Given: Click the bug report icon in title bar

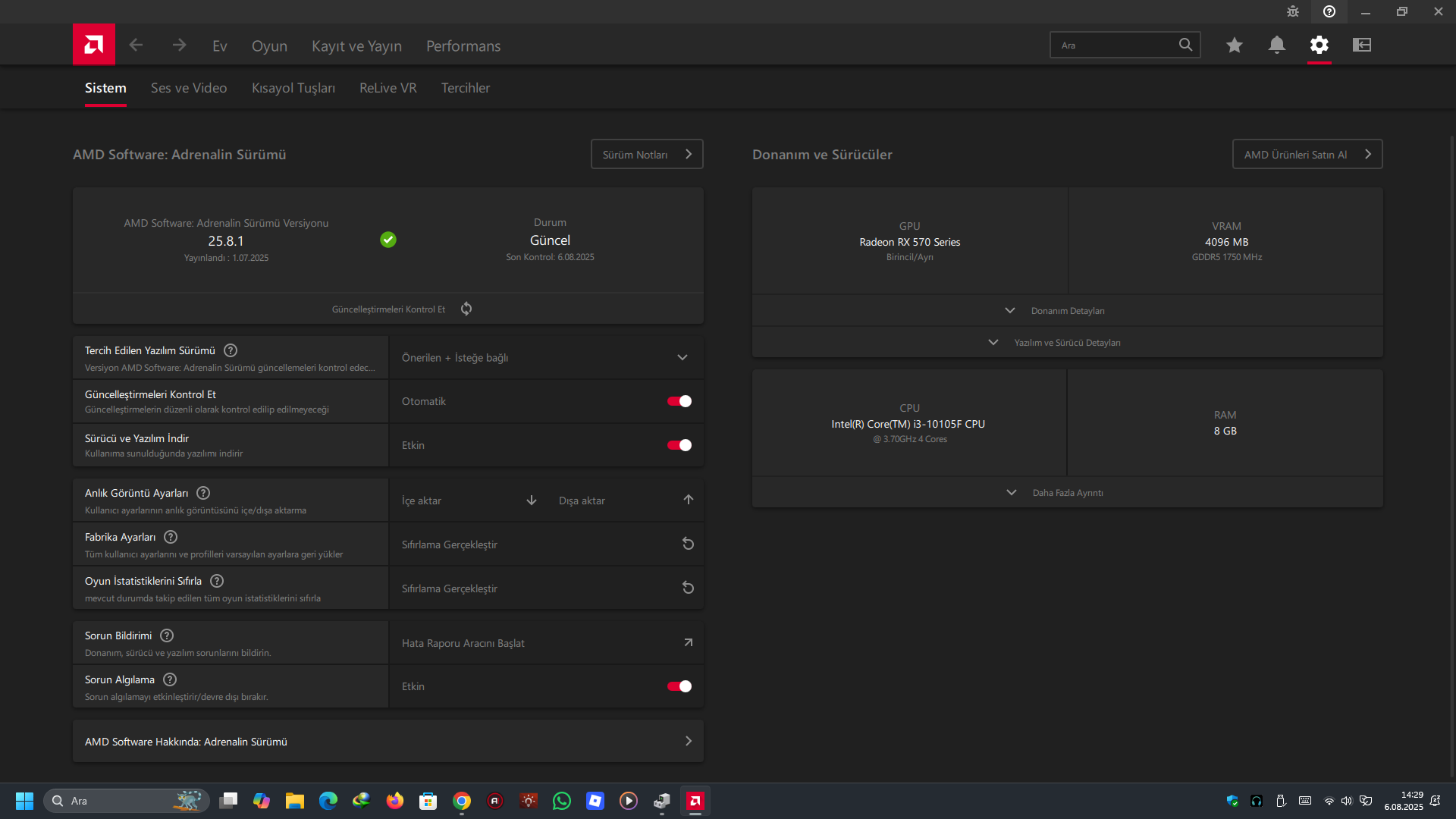Looking at the screenshot, I should [1293, 11].
